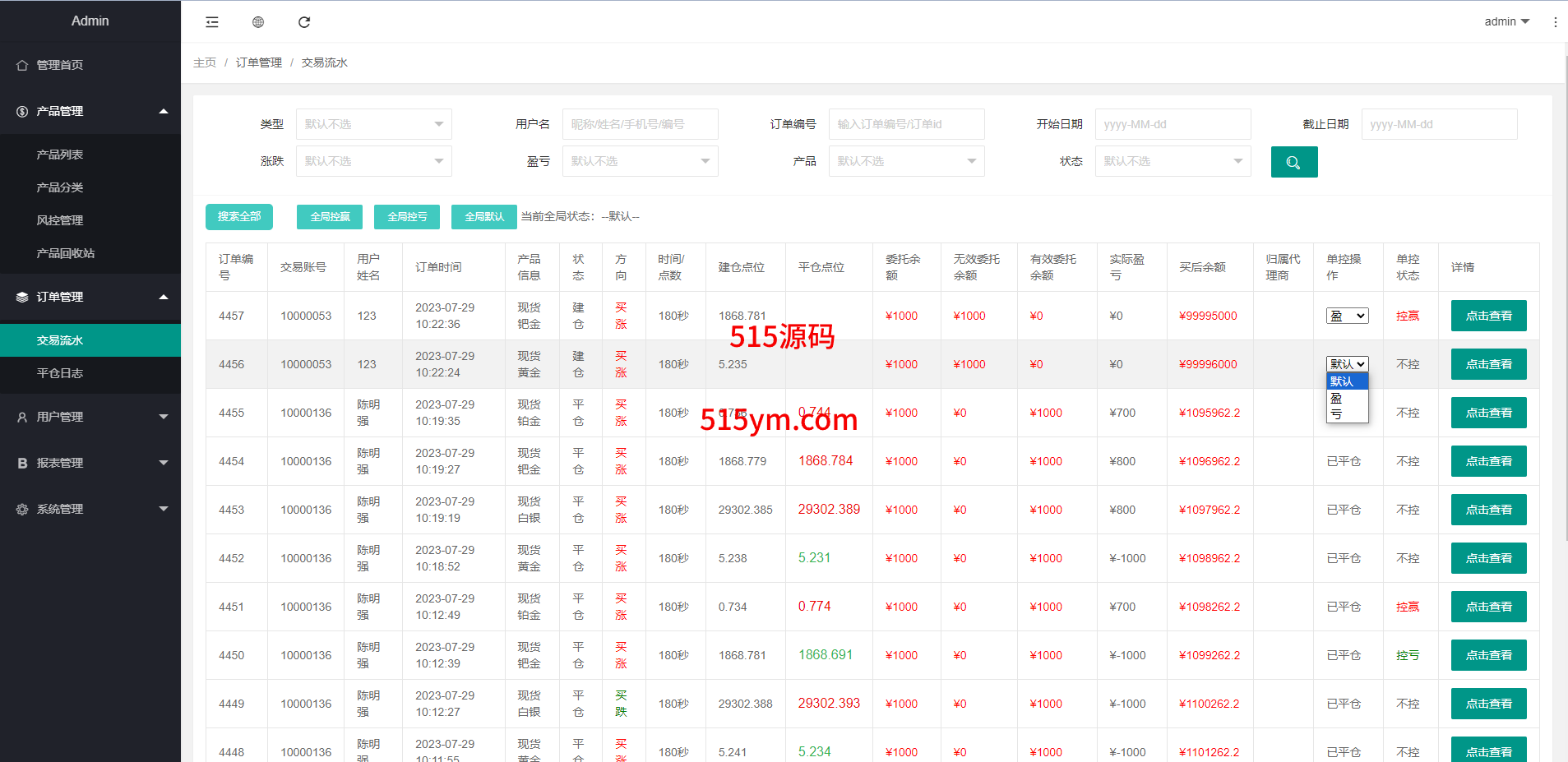Viewport: 1568px width, 762px height.
Task: Click 点击查看 for order 4457
Action: point(1488,316)
